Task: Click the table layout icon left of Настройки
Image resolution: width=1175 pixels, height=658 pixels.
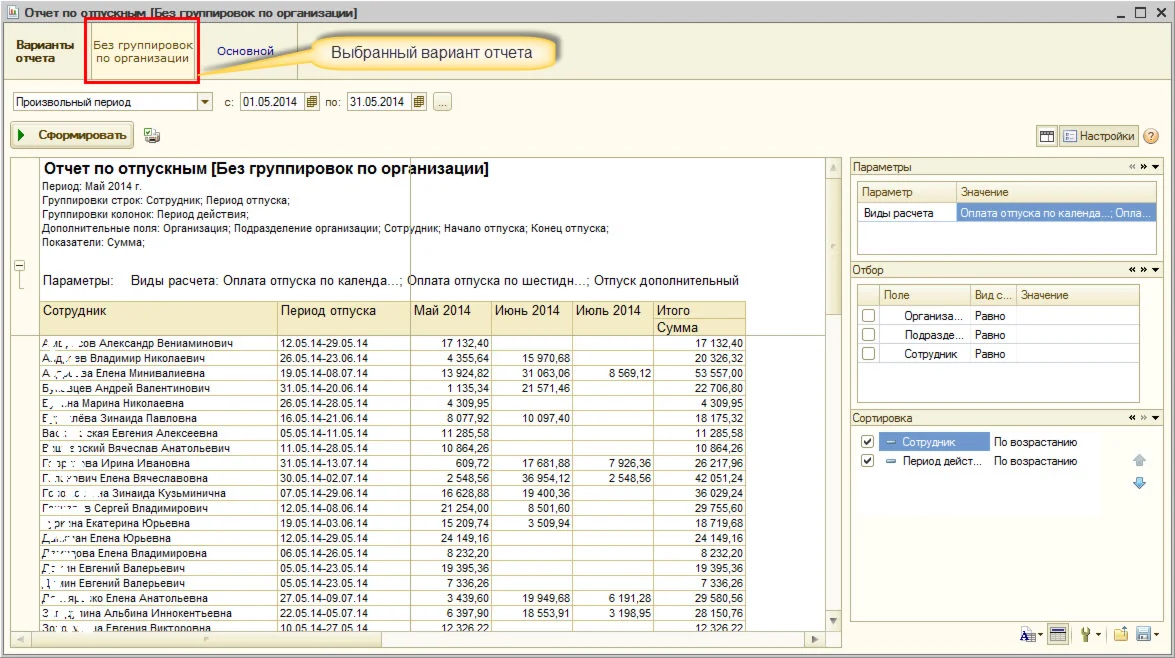Action: click(1047, 136)
